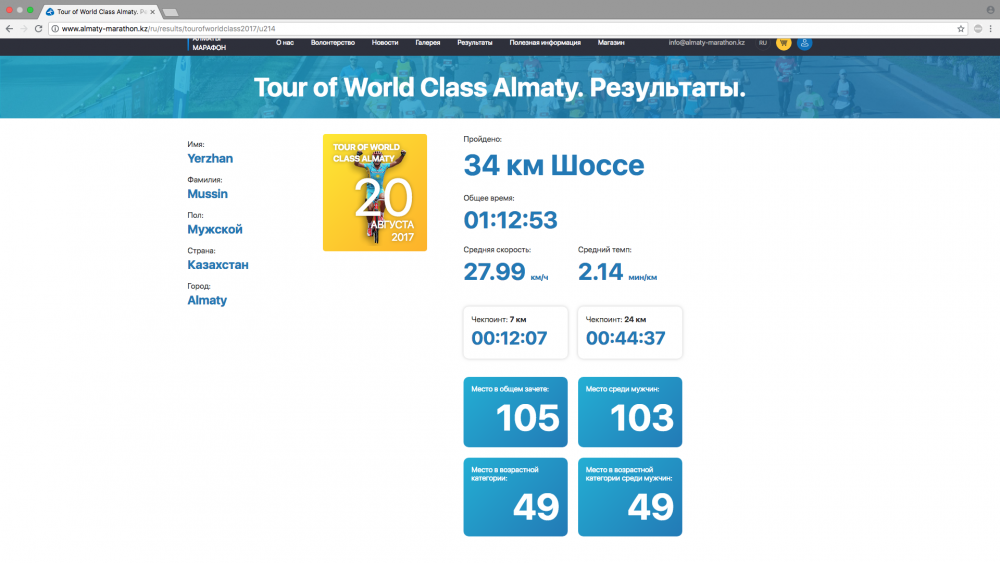
Task: Open the 'Магазин' shop link
Action: [x=611, y=43]
